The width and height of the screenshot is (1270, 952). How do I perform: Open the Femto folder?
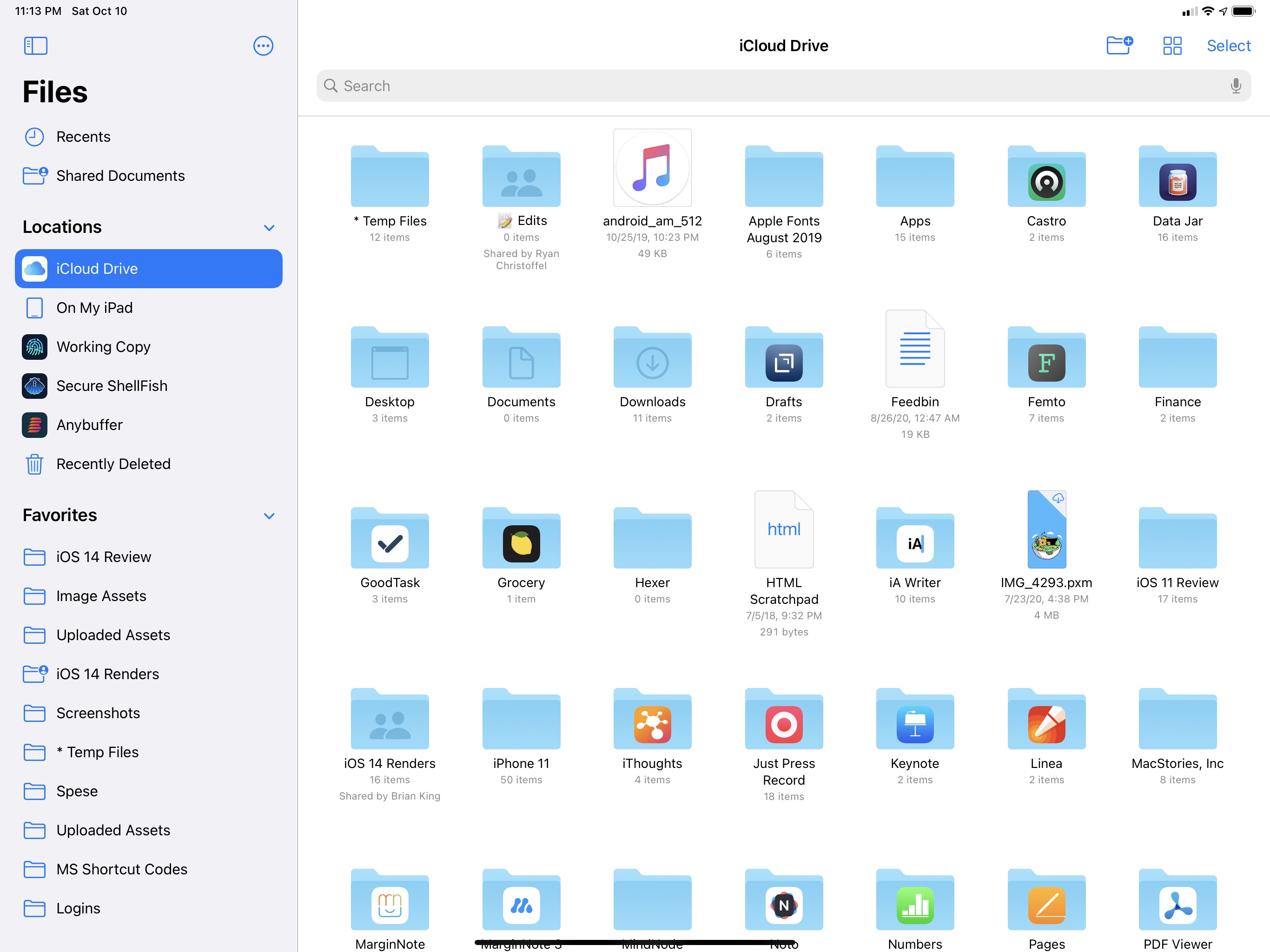1046,358
